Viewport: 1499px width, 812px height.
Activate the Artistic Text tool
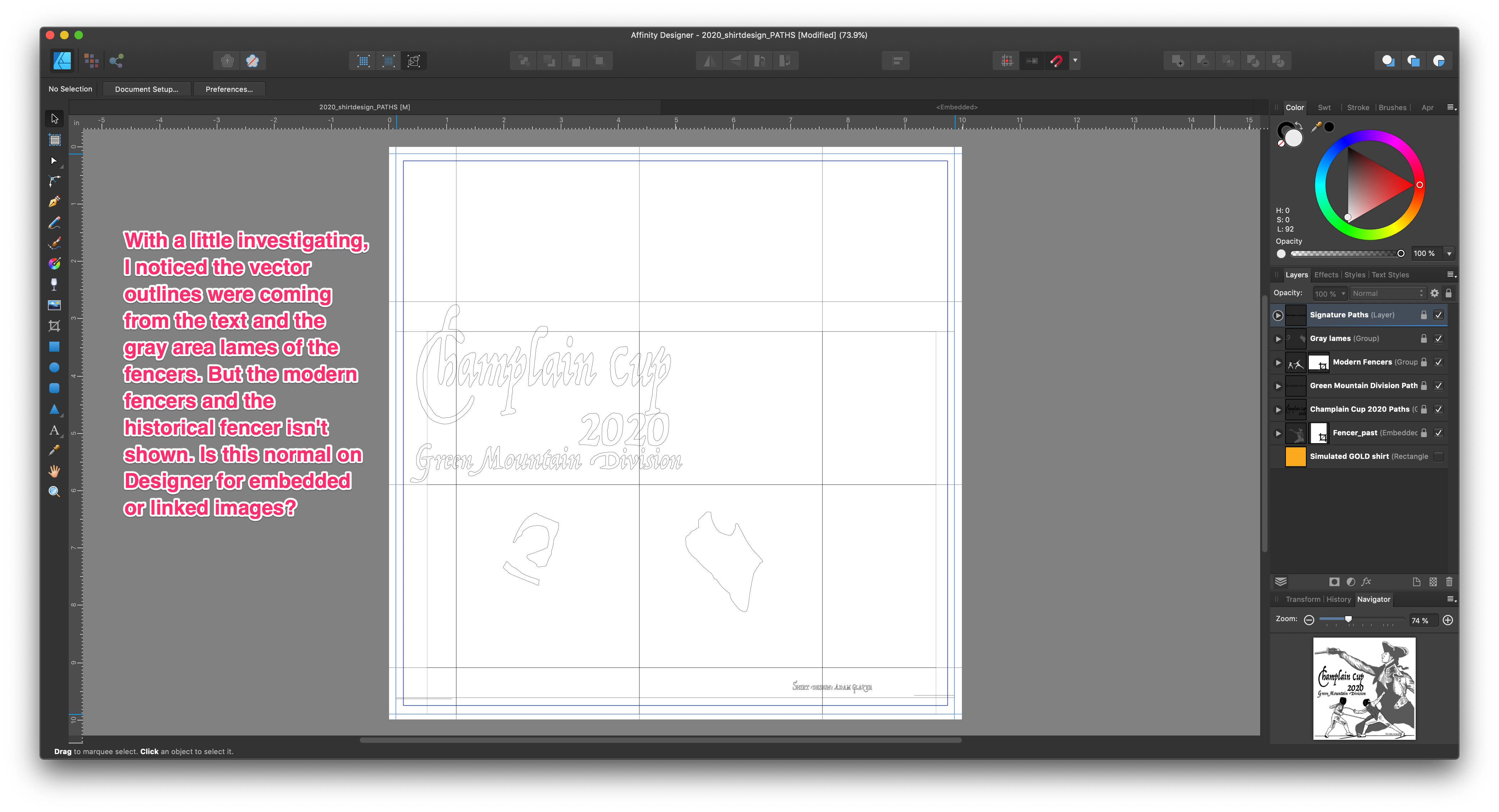pos(54,430)
